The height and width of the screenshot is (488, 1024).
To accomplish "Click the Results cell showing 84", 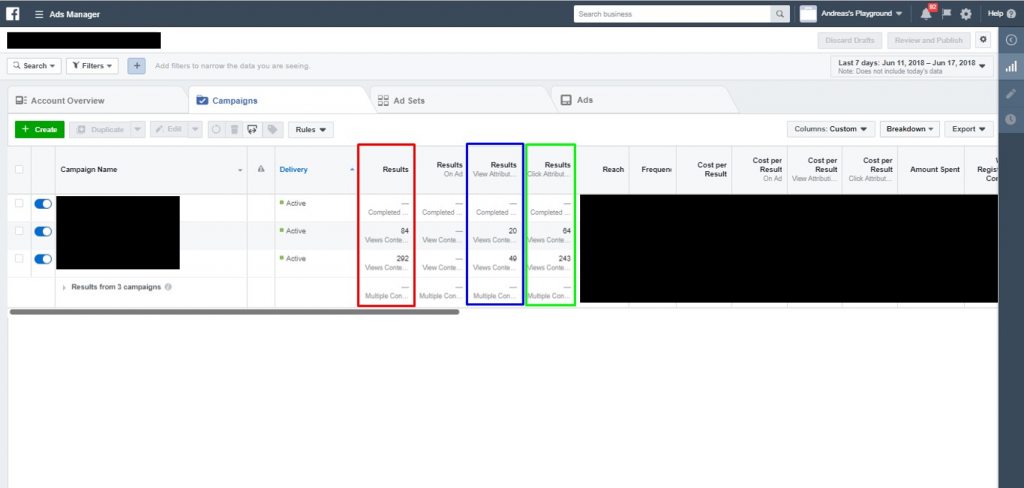I will pyautogui.click(x=387, y=235).
